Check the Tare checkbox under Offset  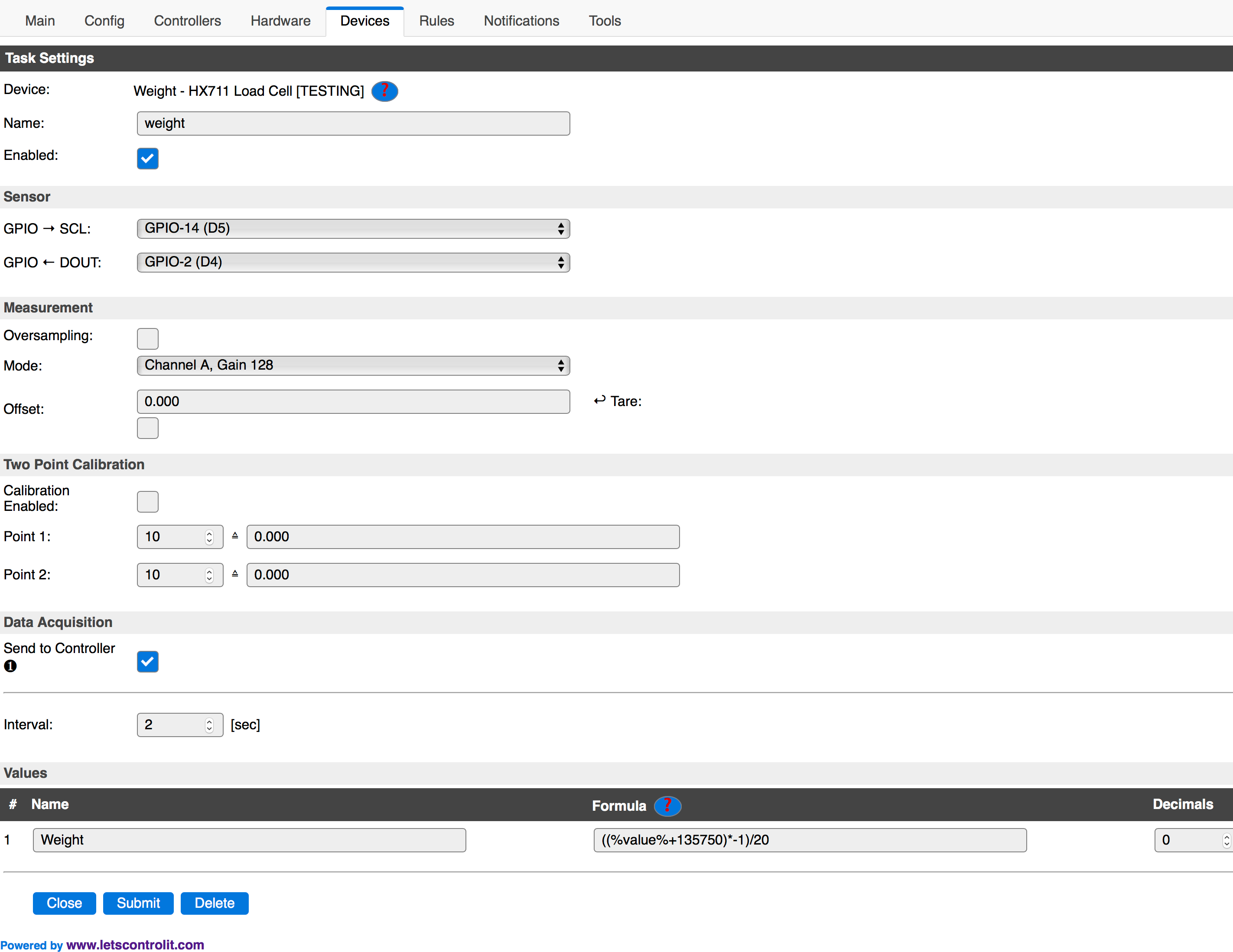pyautogui.click(x=147, y=428)
